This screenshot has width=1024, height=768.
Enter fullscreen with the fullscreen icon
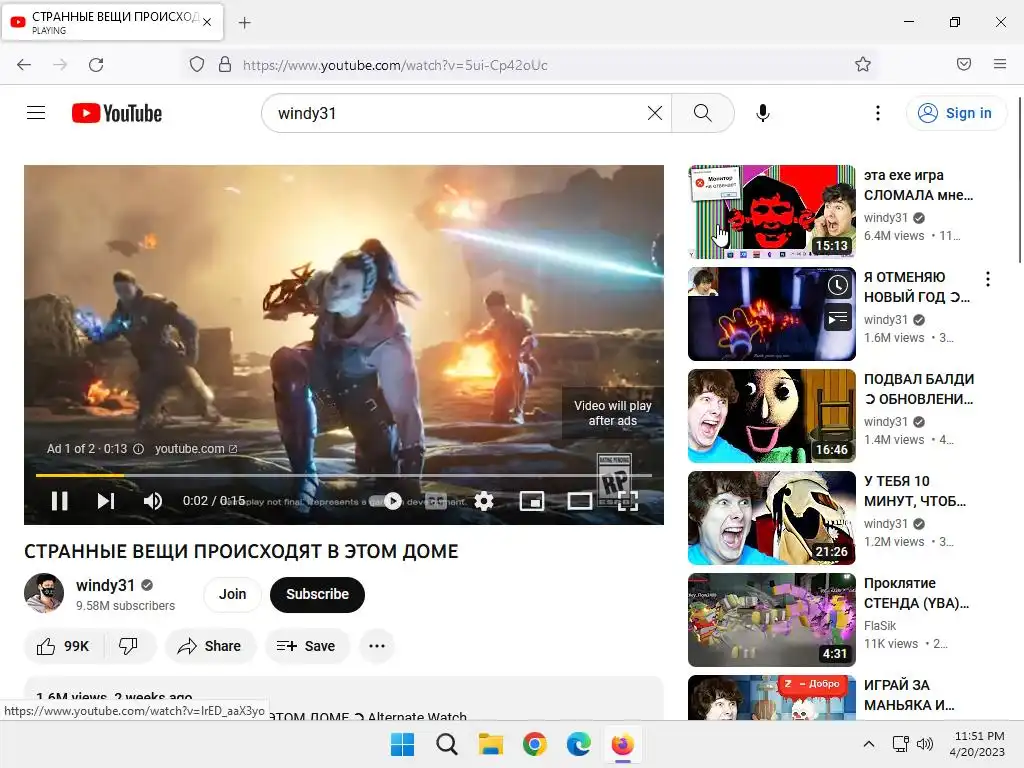pyautogui.click(x=628, y=501)
